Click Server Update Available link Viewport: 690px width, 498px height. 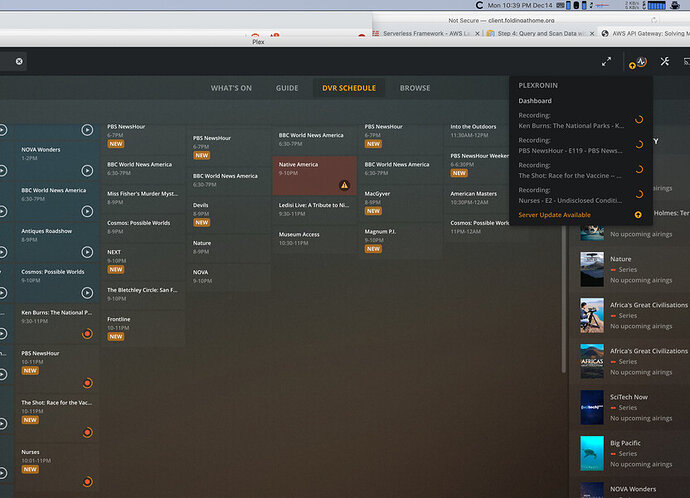(x=554, y=215)
